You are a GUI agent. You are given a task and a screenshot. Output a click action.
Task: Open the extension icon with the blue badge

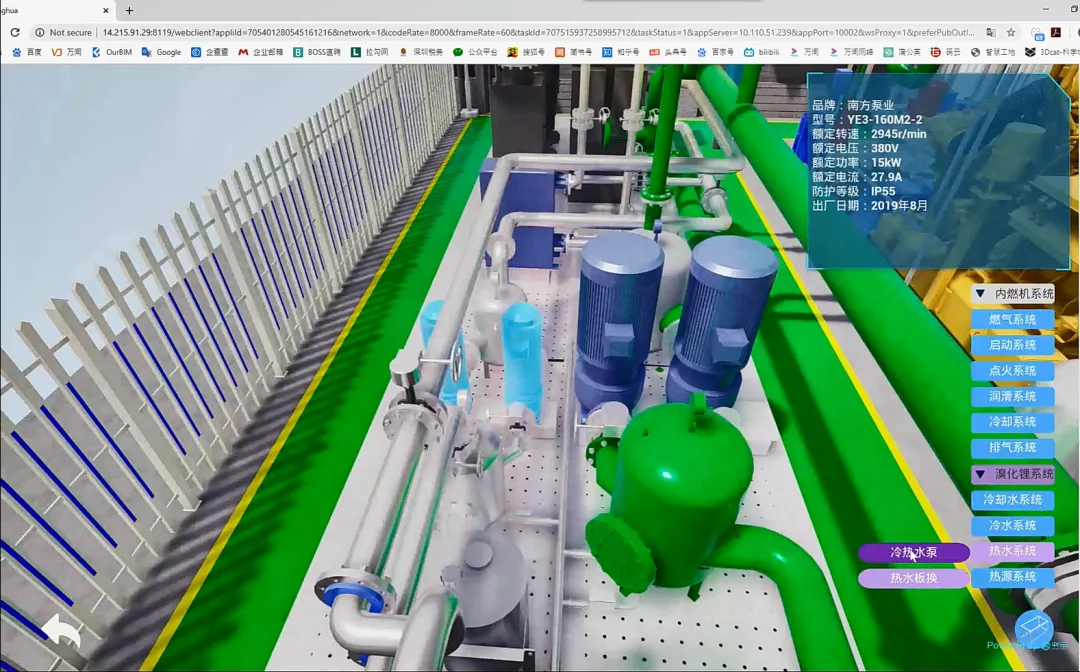tap(1037, 32)
